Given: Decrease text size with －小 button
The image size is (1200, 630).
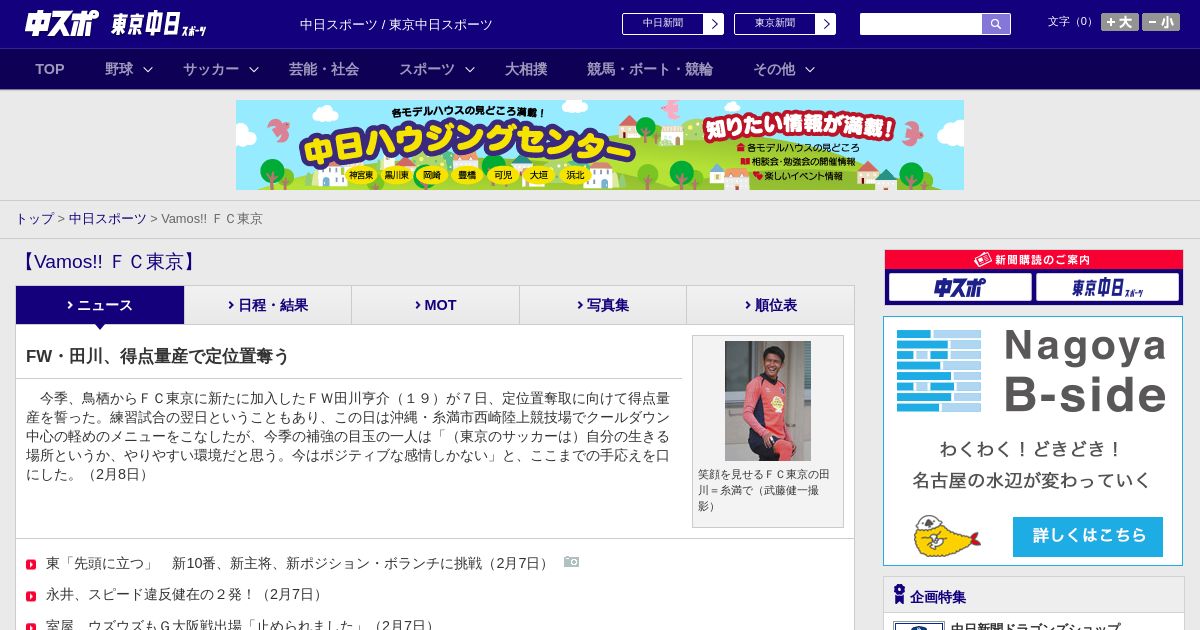Looking at the screenshot, I should tap(1161, 22).
